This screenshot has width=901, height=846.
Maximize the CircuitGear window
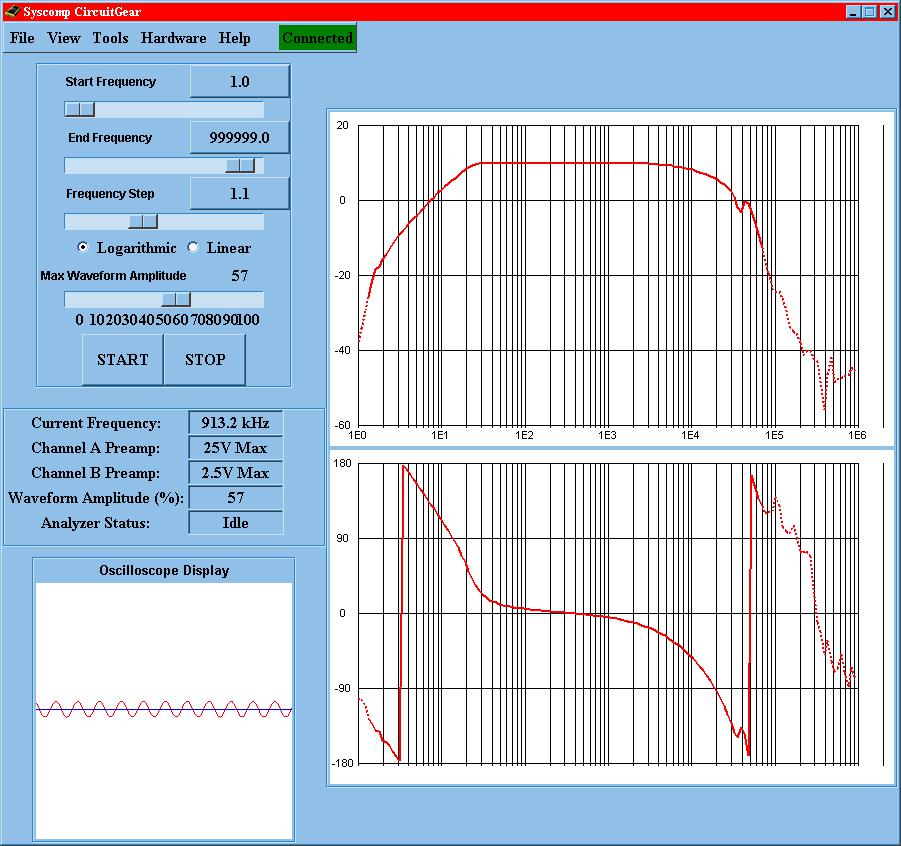(x=870, y=11)
